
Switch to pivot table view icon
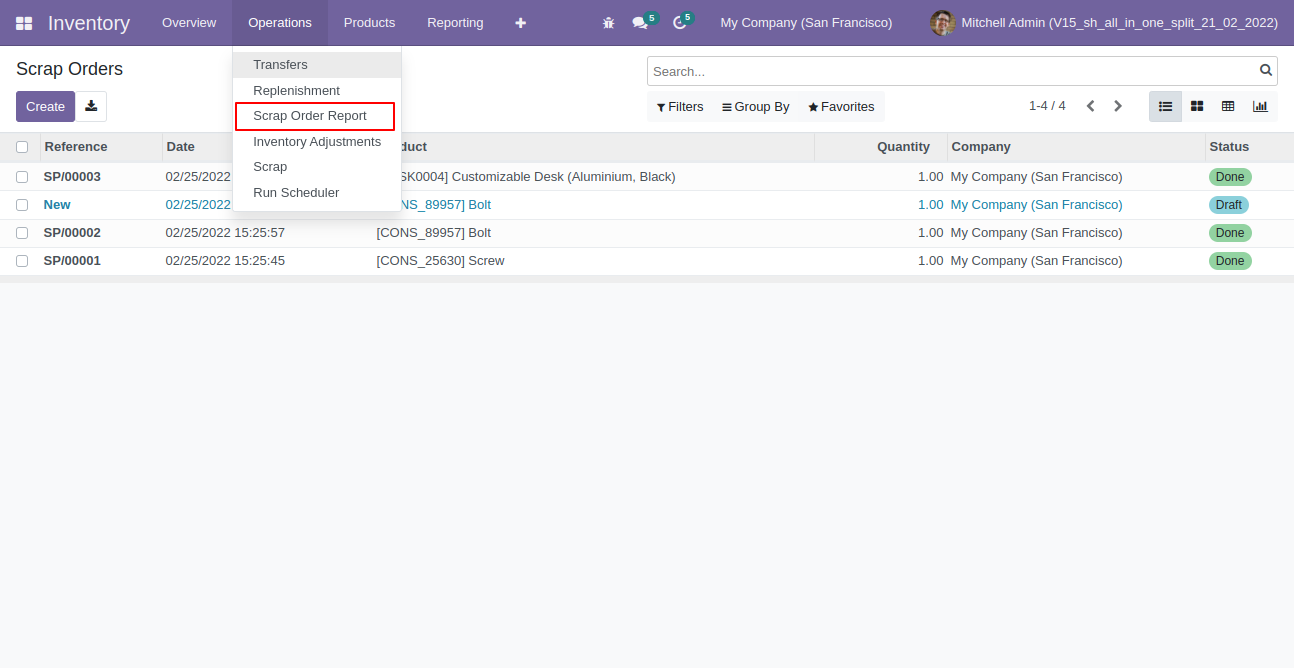(x=1228, y=106)
